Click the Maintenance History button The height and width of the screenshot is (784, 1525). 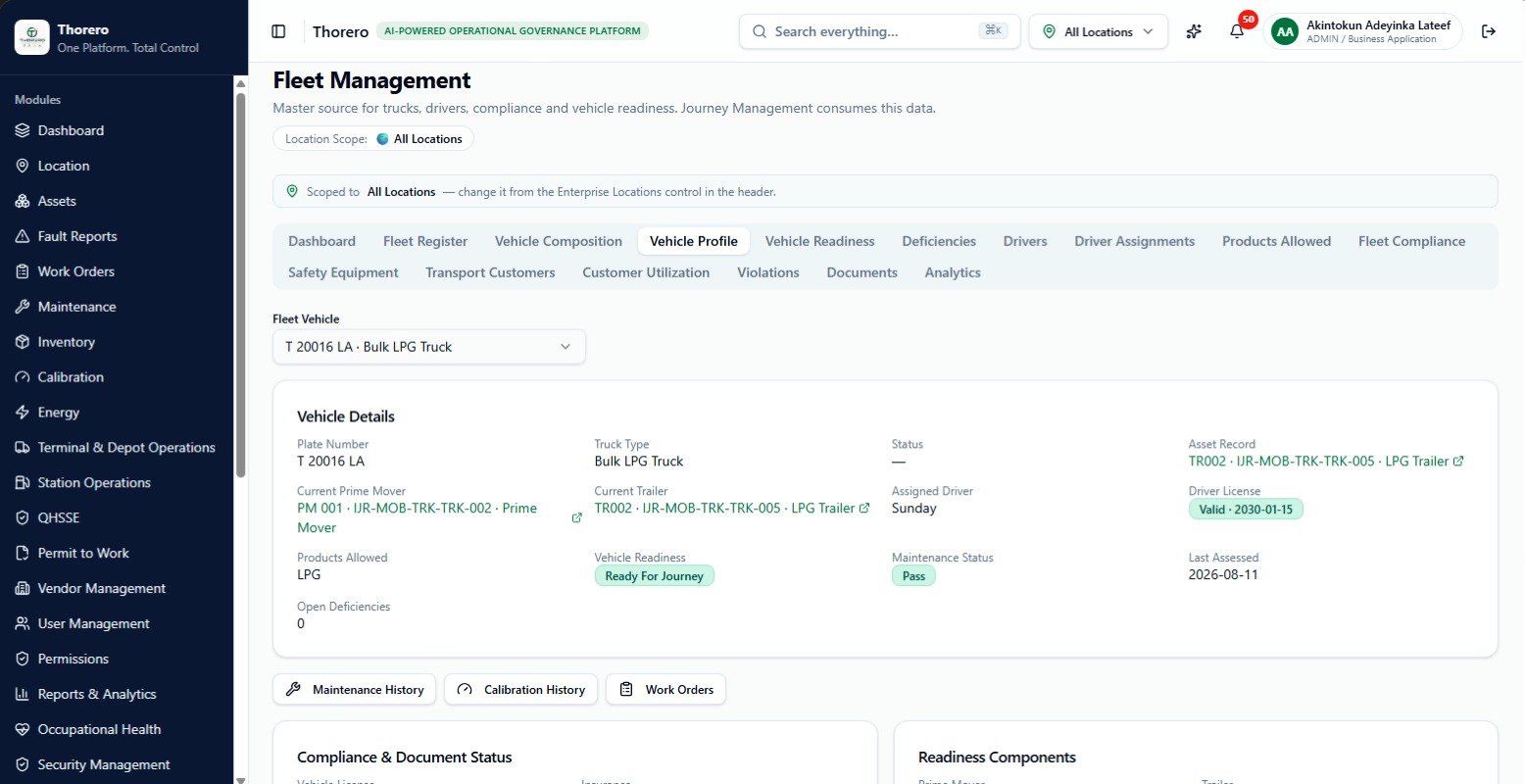(355, 689)
